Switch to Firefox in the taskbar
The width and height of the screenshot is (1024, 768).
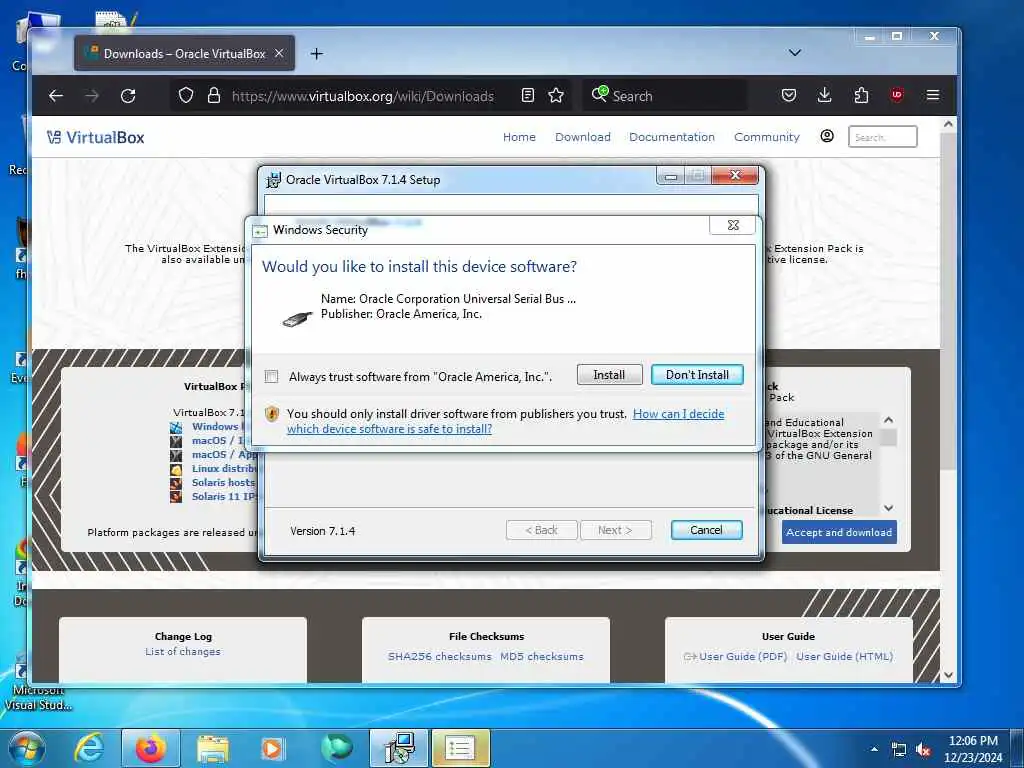(x=151, y=748)
